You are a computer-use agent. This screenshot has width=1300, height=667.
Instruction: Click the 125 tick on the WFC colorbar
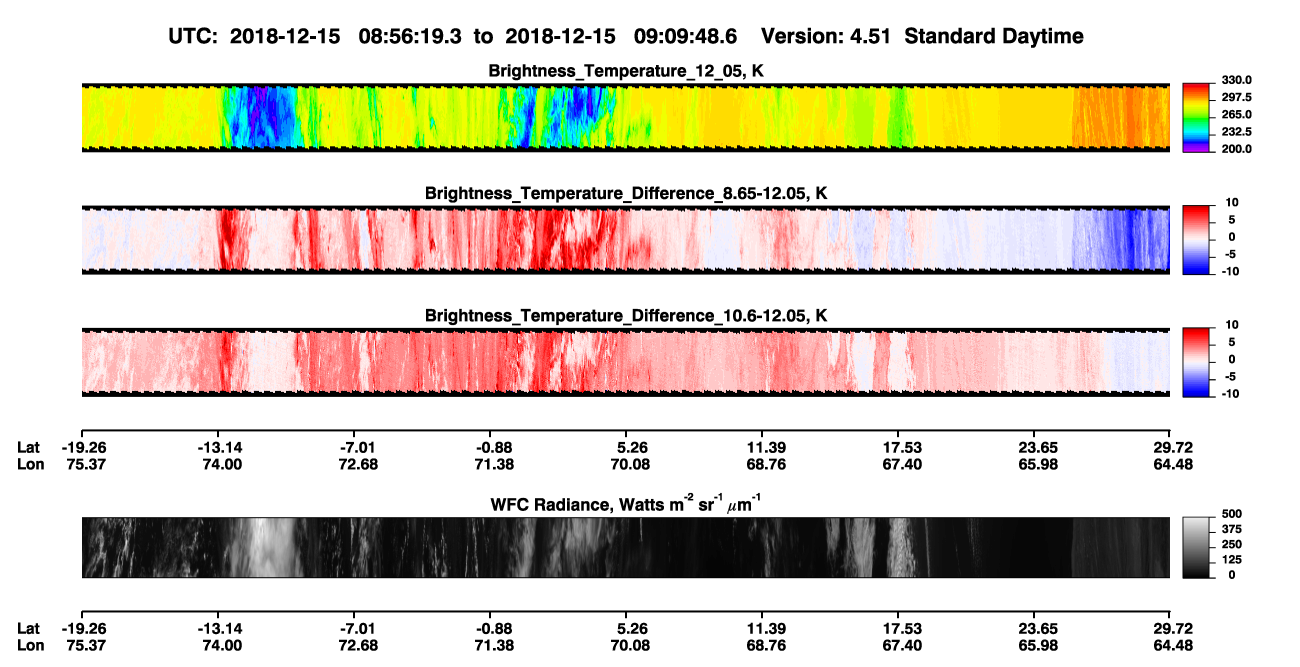coord(1232,559)
